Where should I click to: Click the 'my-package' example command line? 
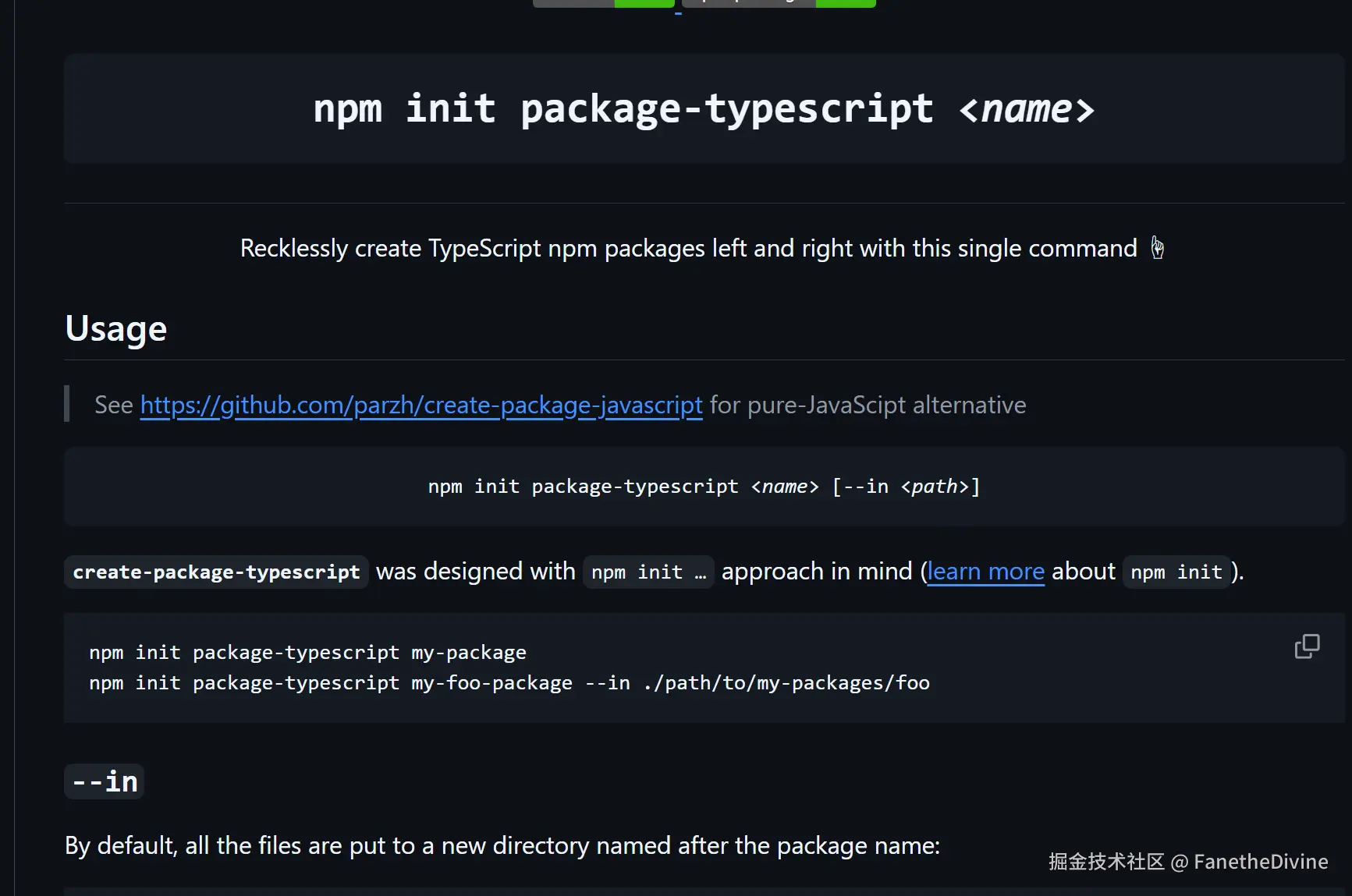(307, 652)
